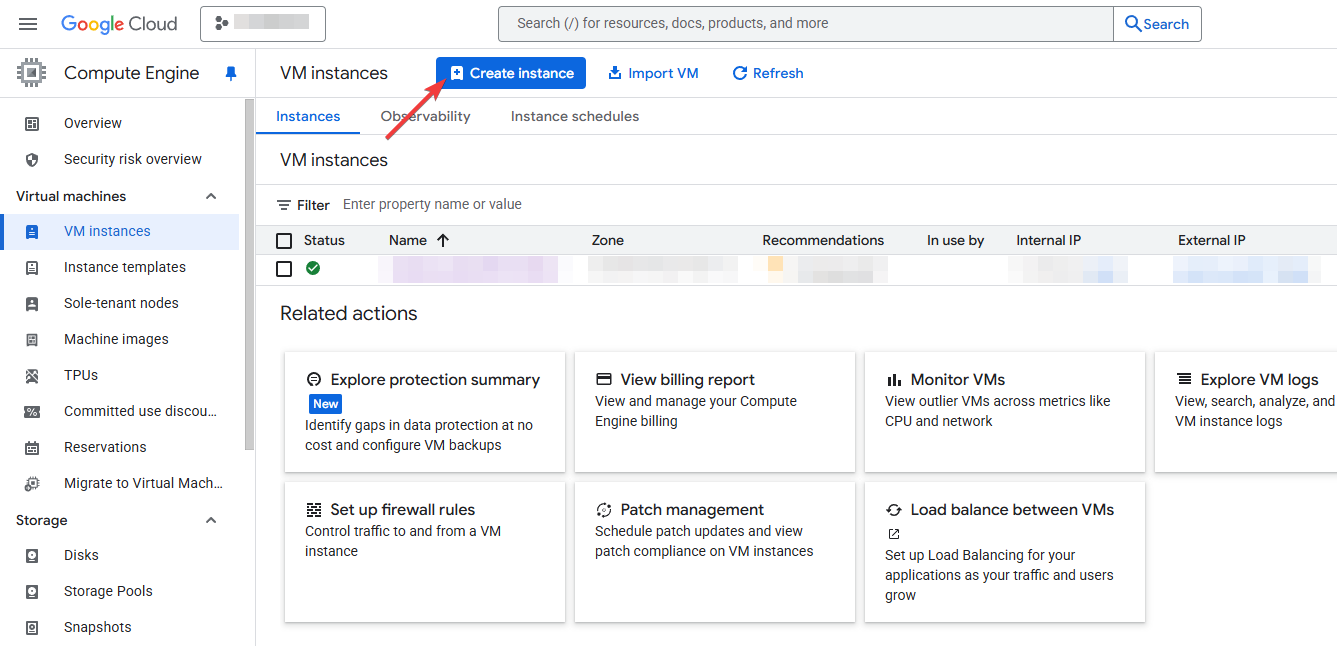Click the Sole-tenant nodes icon
Viewport: 1337px width, 646px height.
(32, 304)
